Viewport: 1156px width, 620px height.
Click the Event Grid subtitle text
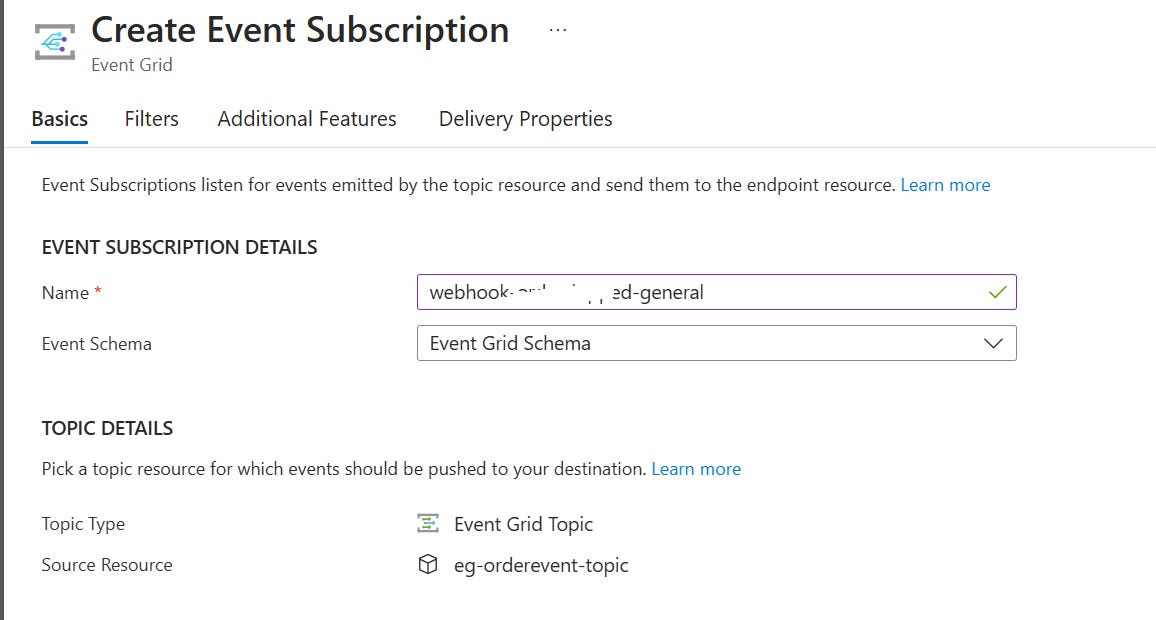tap(132, 65)
